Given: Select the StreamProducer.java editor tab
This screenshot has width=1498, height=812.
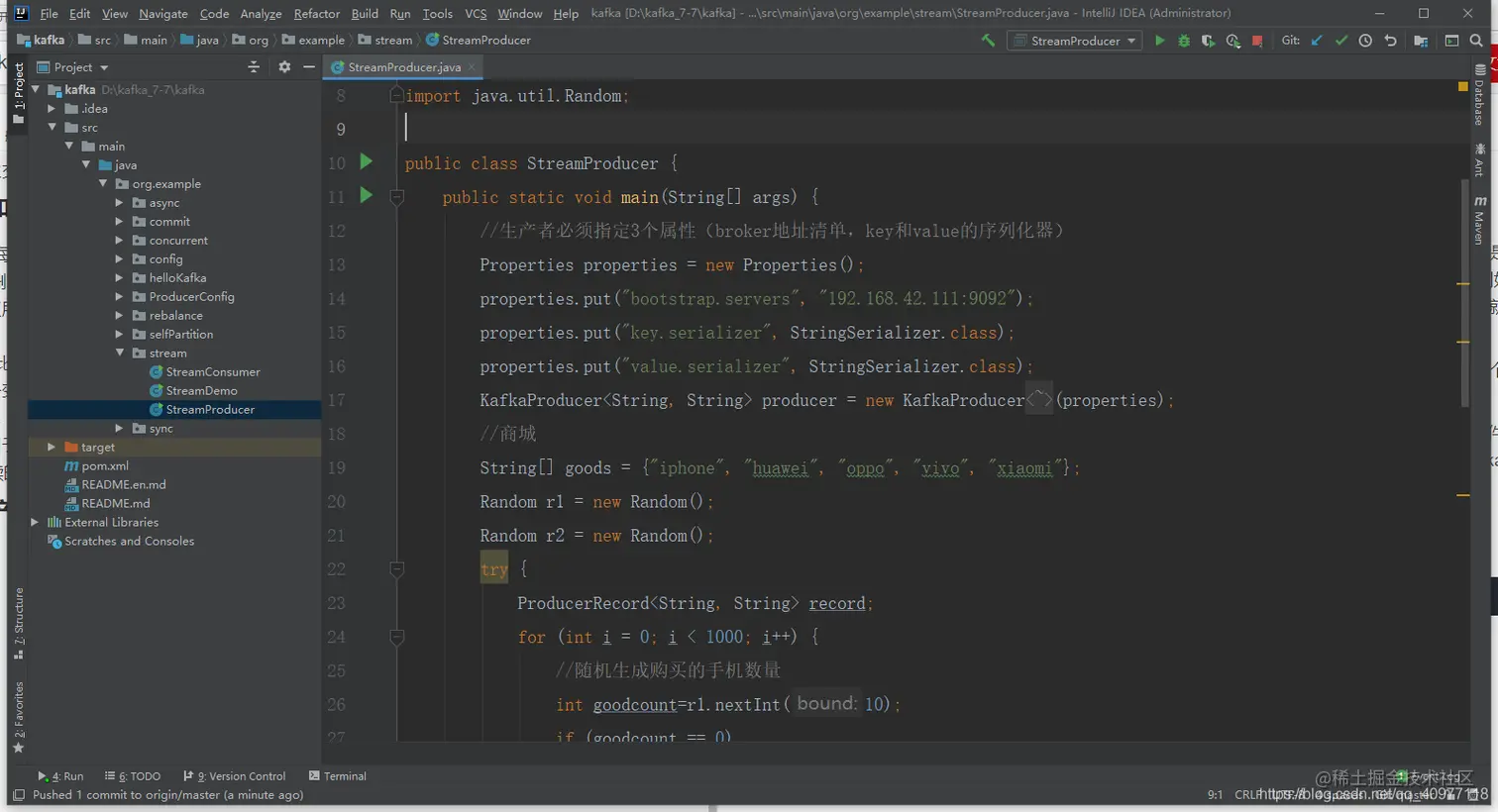Looking at the screenshot, I should pos(403,67).
